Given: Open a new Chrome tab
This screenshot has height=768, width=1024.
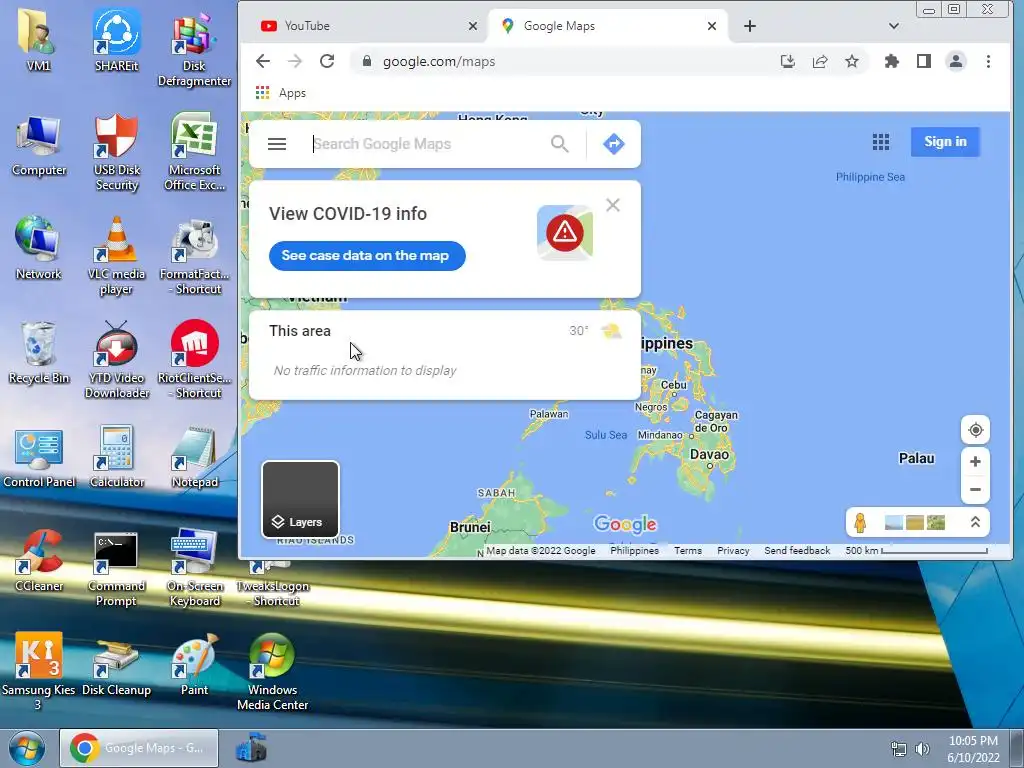Looking at the screenshot, I should [750, 26].
